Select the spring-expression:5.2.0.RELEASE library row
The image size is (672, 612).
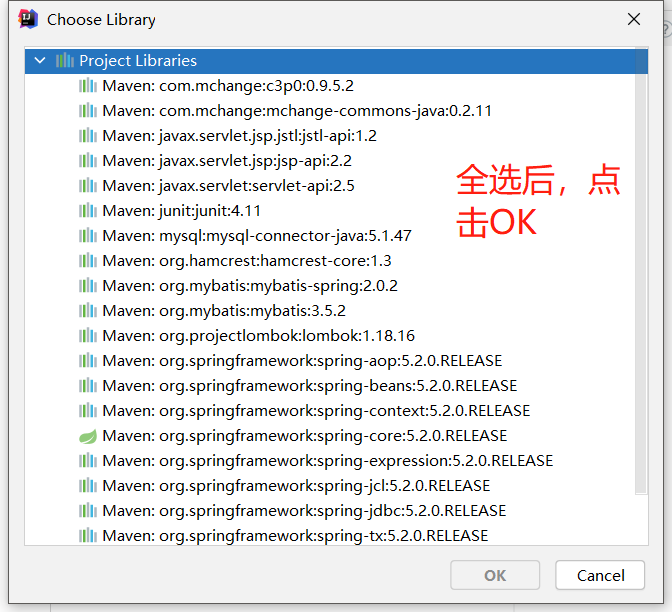click(x=327, y=461)
